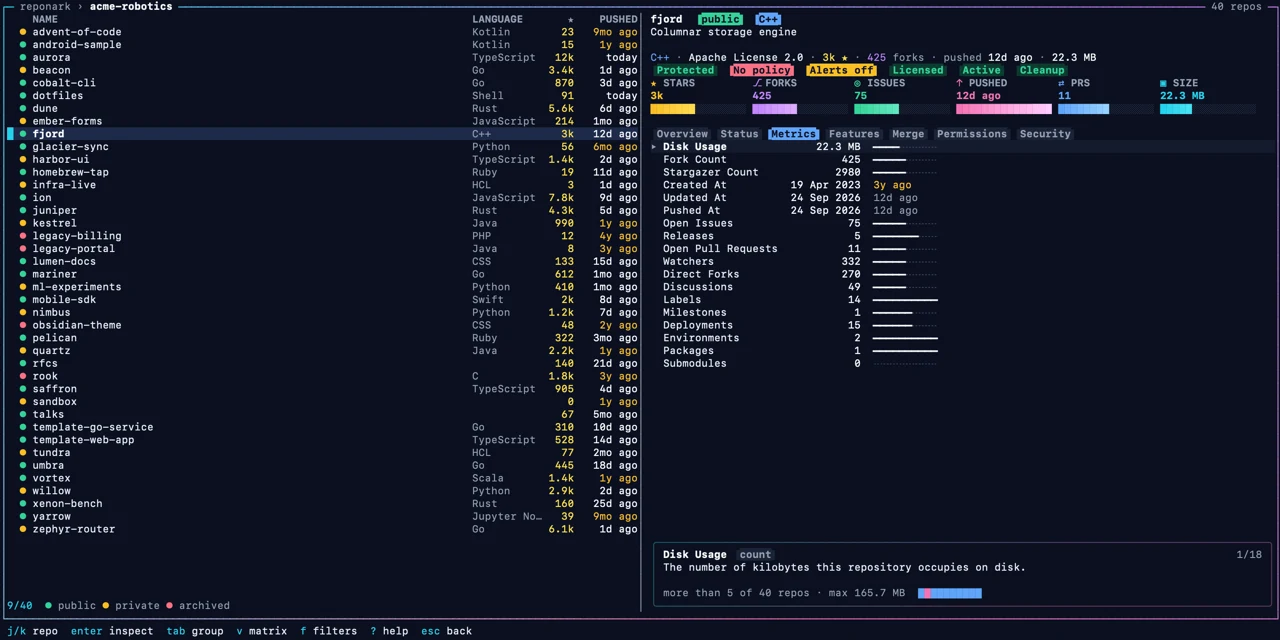Click the star column header icon
Screen dimensions: 1280x640
(x=571, y=19)
